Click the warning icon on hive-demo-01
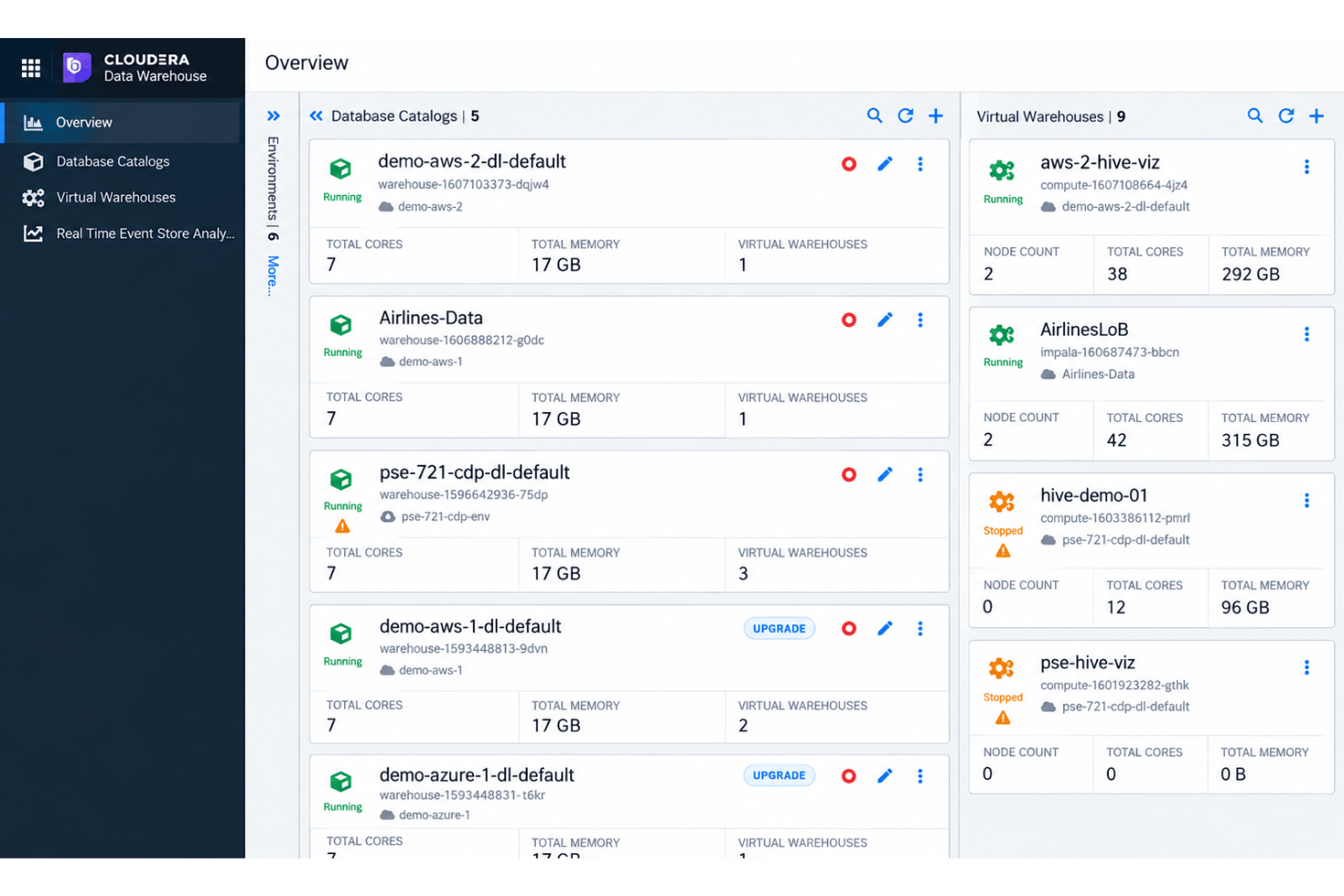Image resolution: width=1344 pixels, height=896 pixels. [x=1003, y=551]
